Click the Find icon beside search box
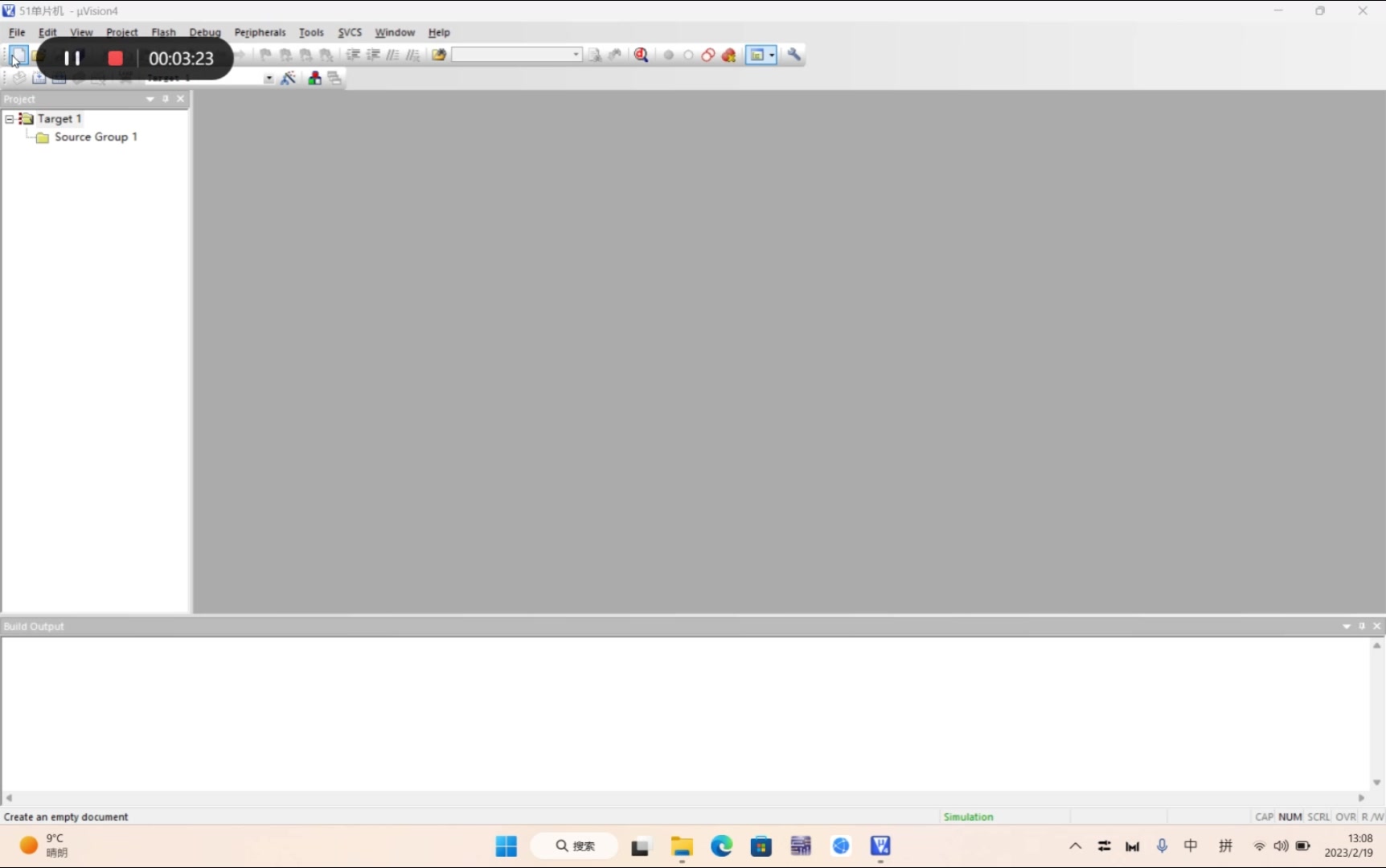Image resolution: width=1386 pixels, height=868 pixels. click(595, 55)
